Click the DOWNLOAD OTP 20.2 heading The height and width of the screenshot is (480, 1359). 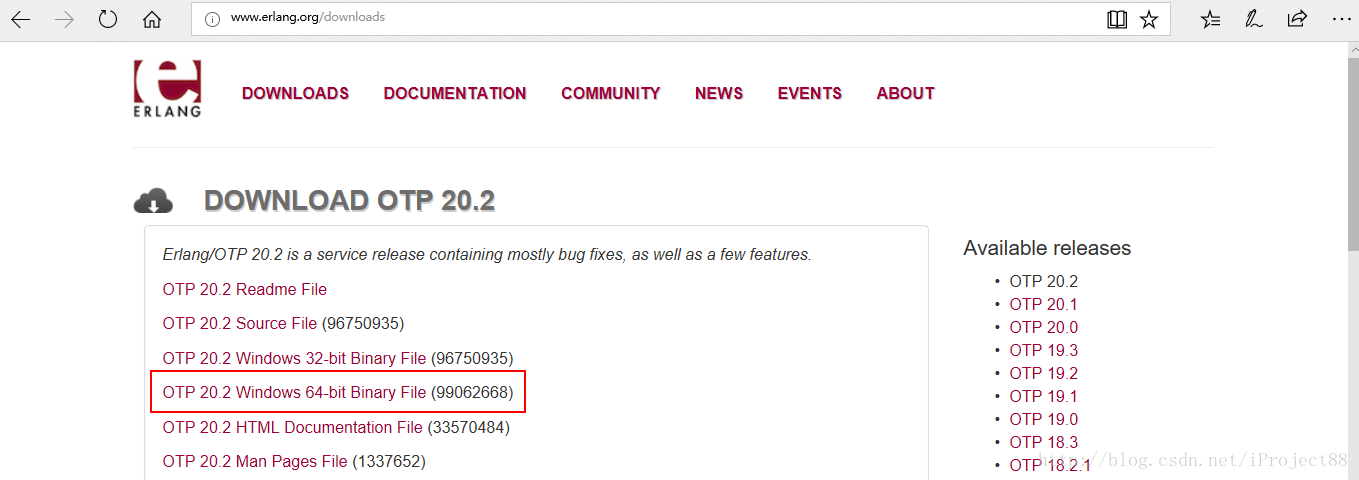coord(350,201)
